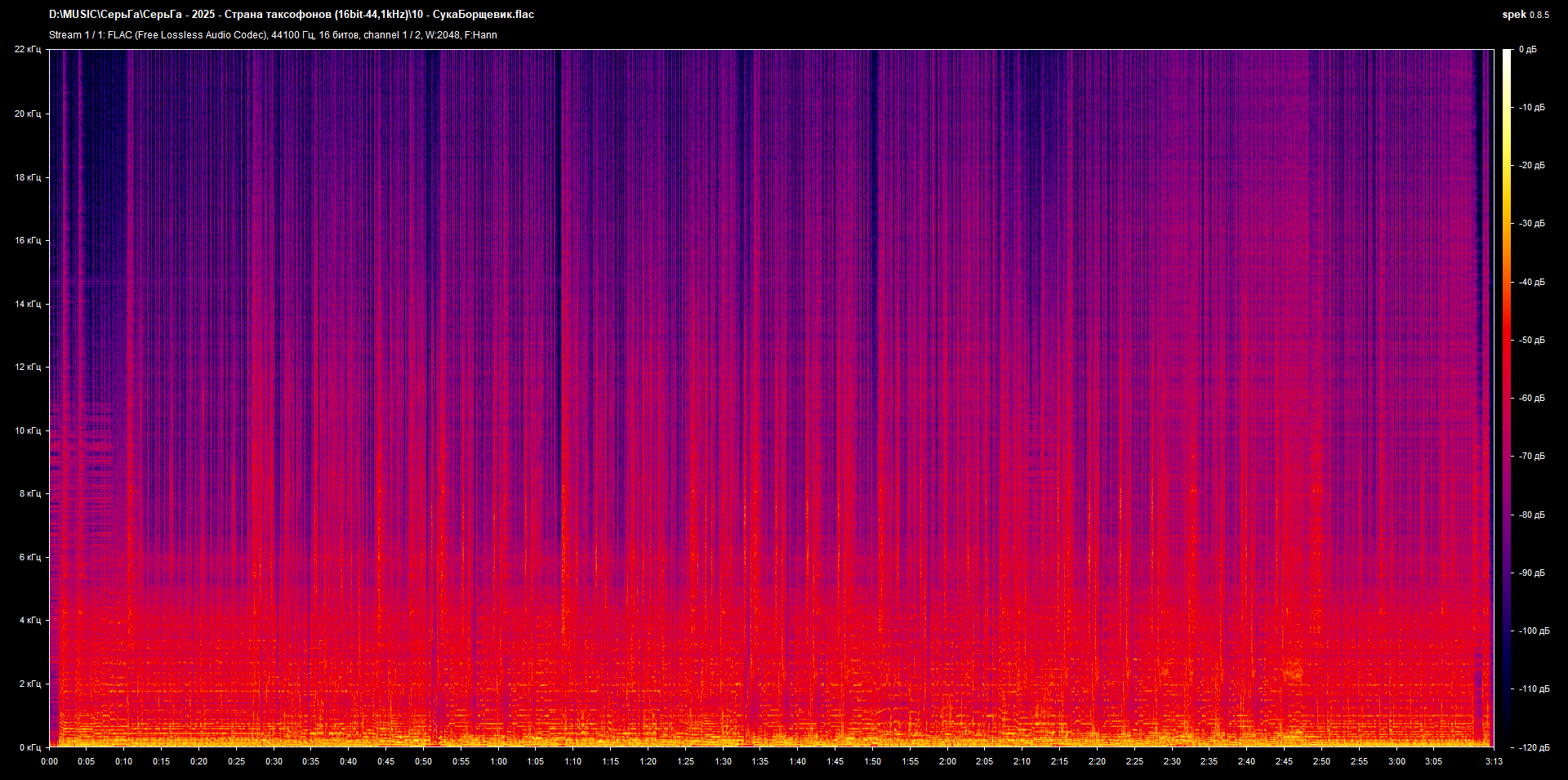Click the 2:55 time marker
Screen dimensions: 1568x780
[x=1359, y=762]
